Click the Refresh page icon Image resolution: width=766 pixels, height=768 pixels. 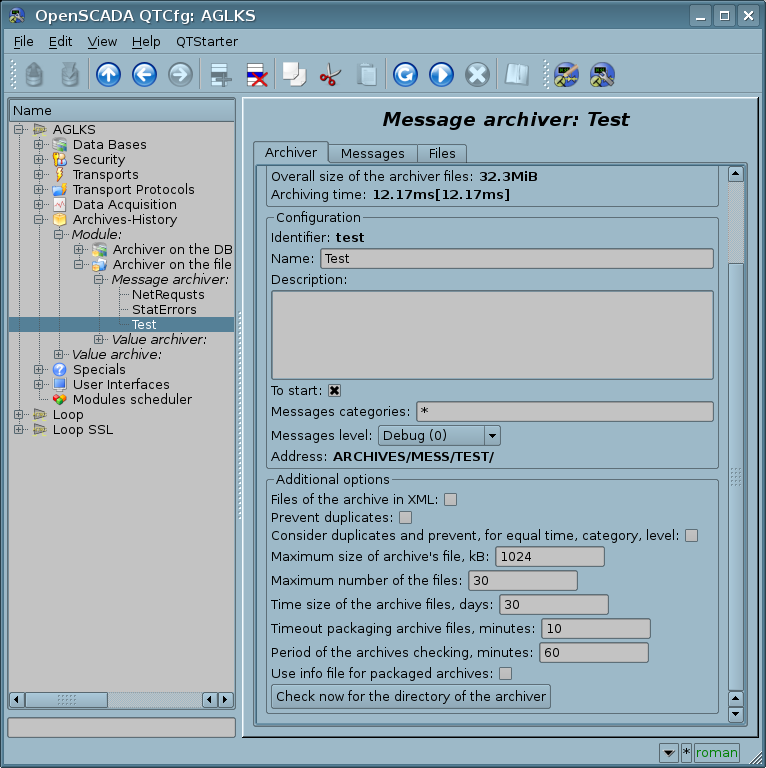coord(404,74)
